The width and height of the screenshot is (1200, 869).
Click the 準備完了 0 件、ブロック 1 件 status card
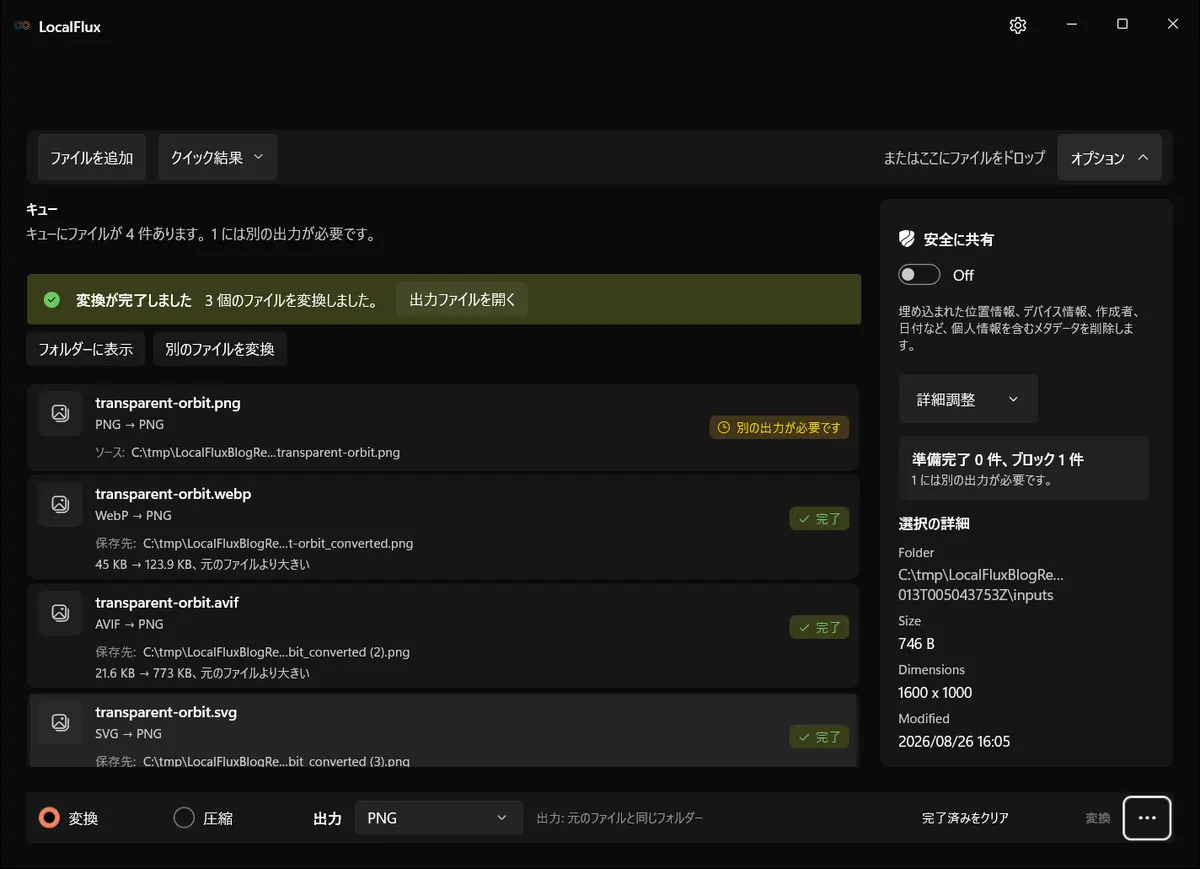click(1023, 469)
